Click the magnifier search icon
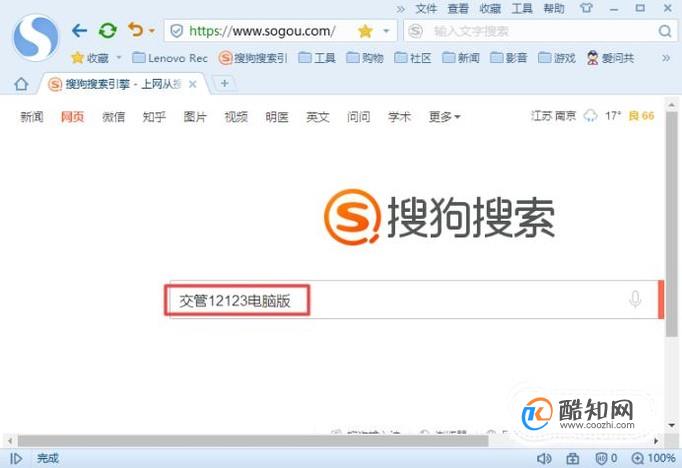The width and height of the screenshot is (682, 468). 665,31
